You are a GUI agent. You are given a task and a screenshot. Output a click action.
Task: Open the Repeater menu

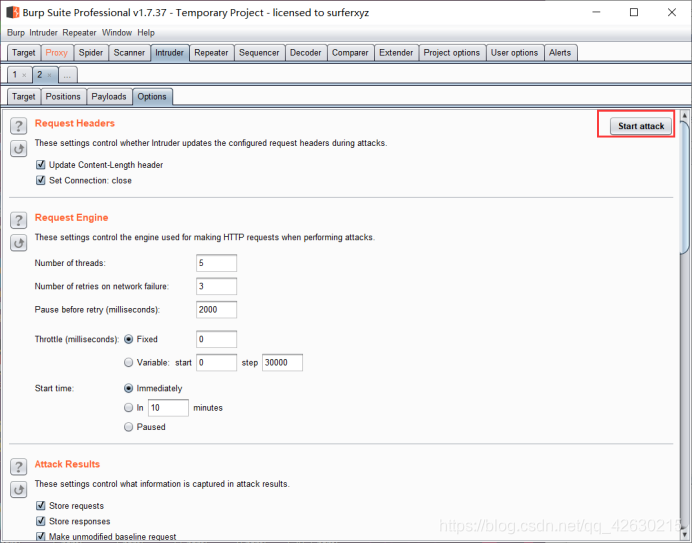pyautogui.click(x=79, y=33)
